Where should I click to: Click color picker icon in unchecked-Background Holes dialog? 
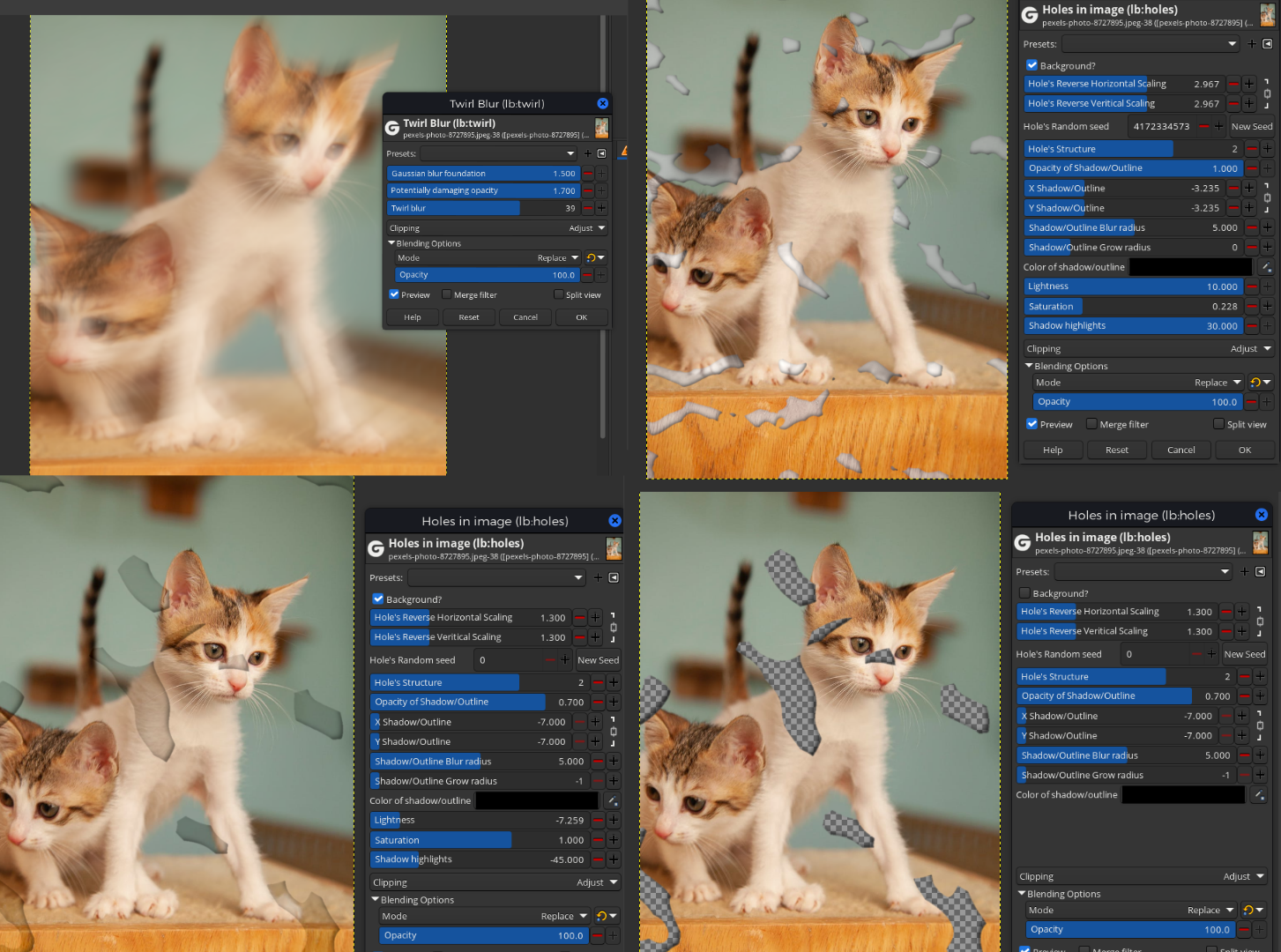(1259, 795)
